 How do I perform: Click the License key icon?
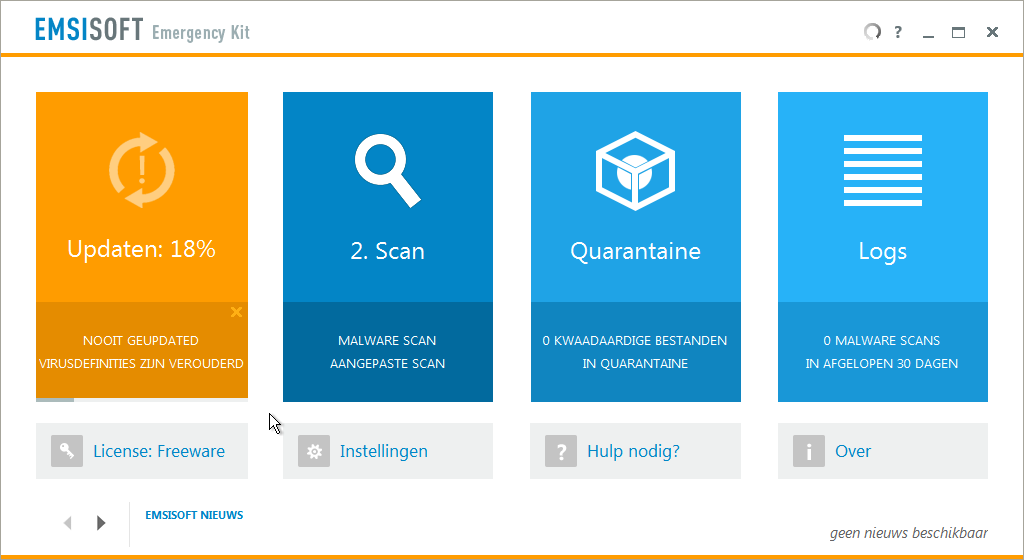pos(67,451)
